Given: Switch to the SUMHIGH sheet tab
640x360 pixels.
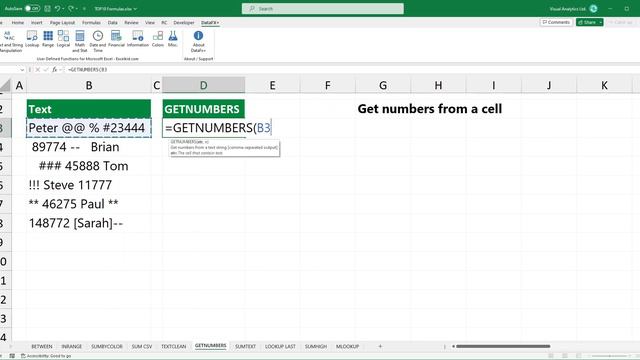Looking at the screenshot, I should [x=316, y=346].
